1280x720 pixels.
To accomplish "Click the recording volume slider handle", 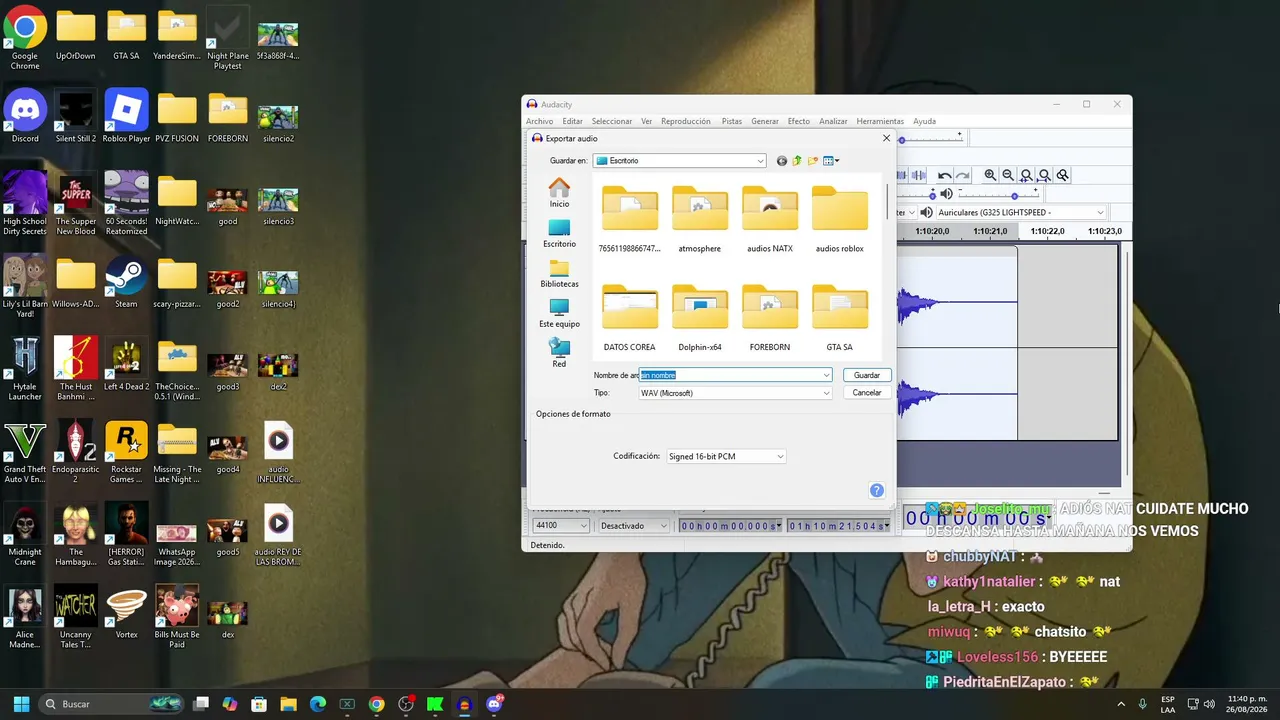I will coord(934,195).
